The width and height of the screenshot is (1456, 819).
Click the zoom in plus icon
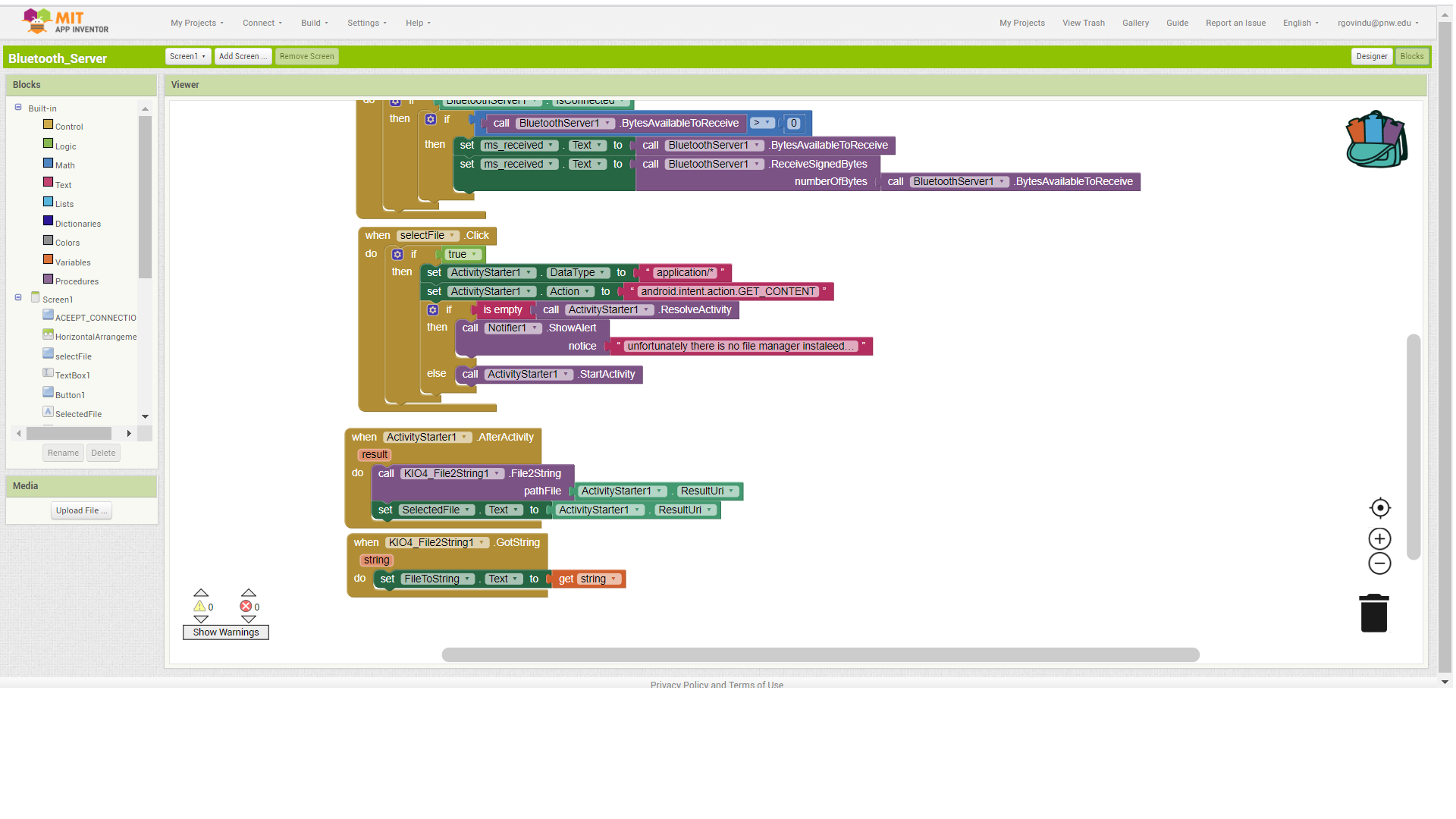[1379, 539]
